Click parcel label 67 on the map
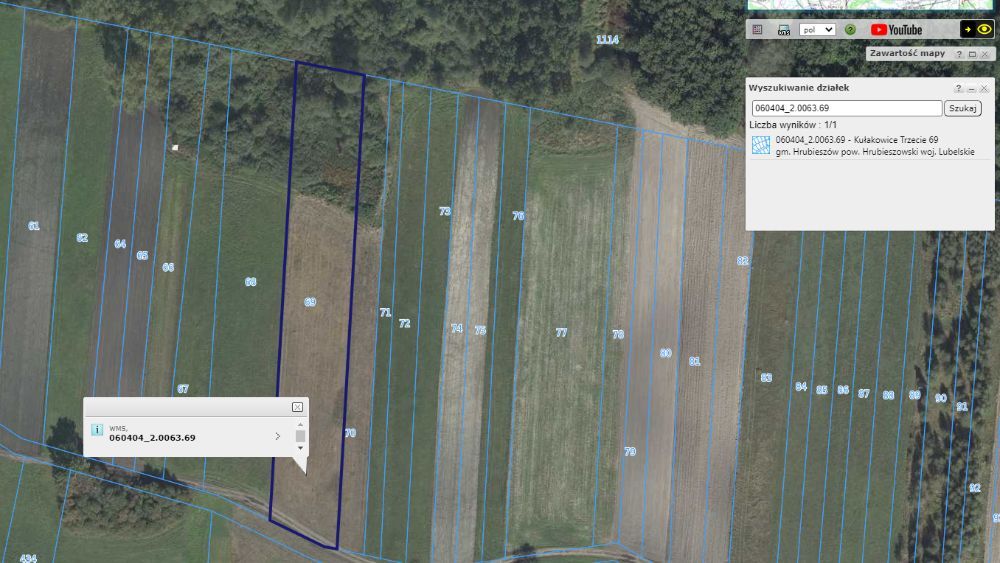The image size is (1000, 563). (x=183, y=389)
